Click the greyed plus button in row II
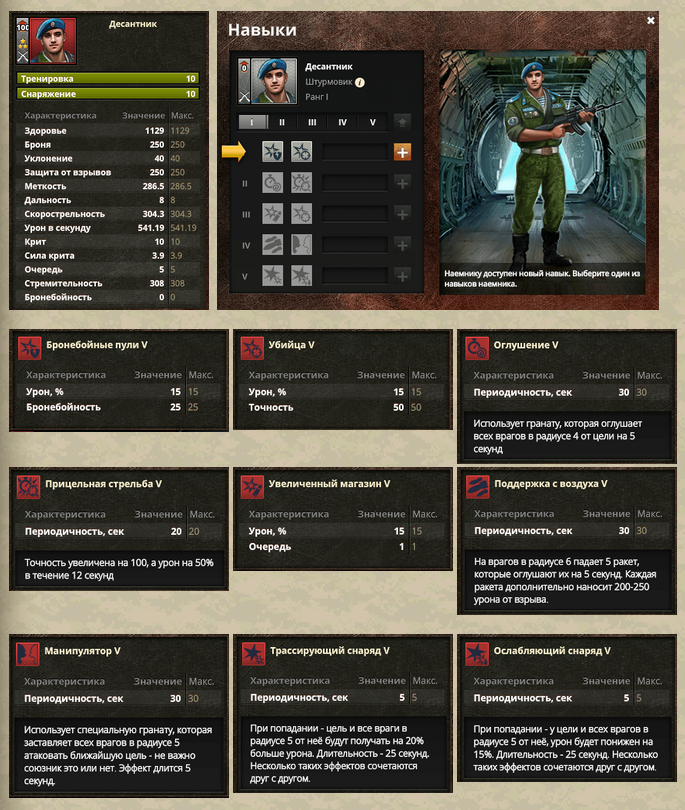The height and width of the screenshot is (810, 685). tap(402, 183)
